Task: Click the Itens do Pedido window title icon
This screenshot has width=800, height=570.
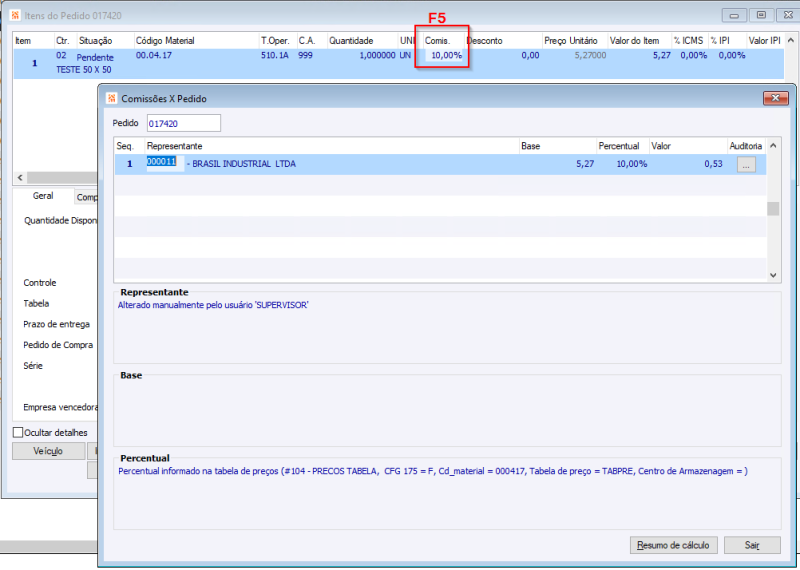Action: [x=15, y=15]
